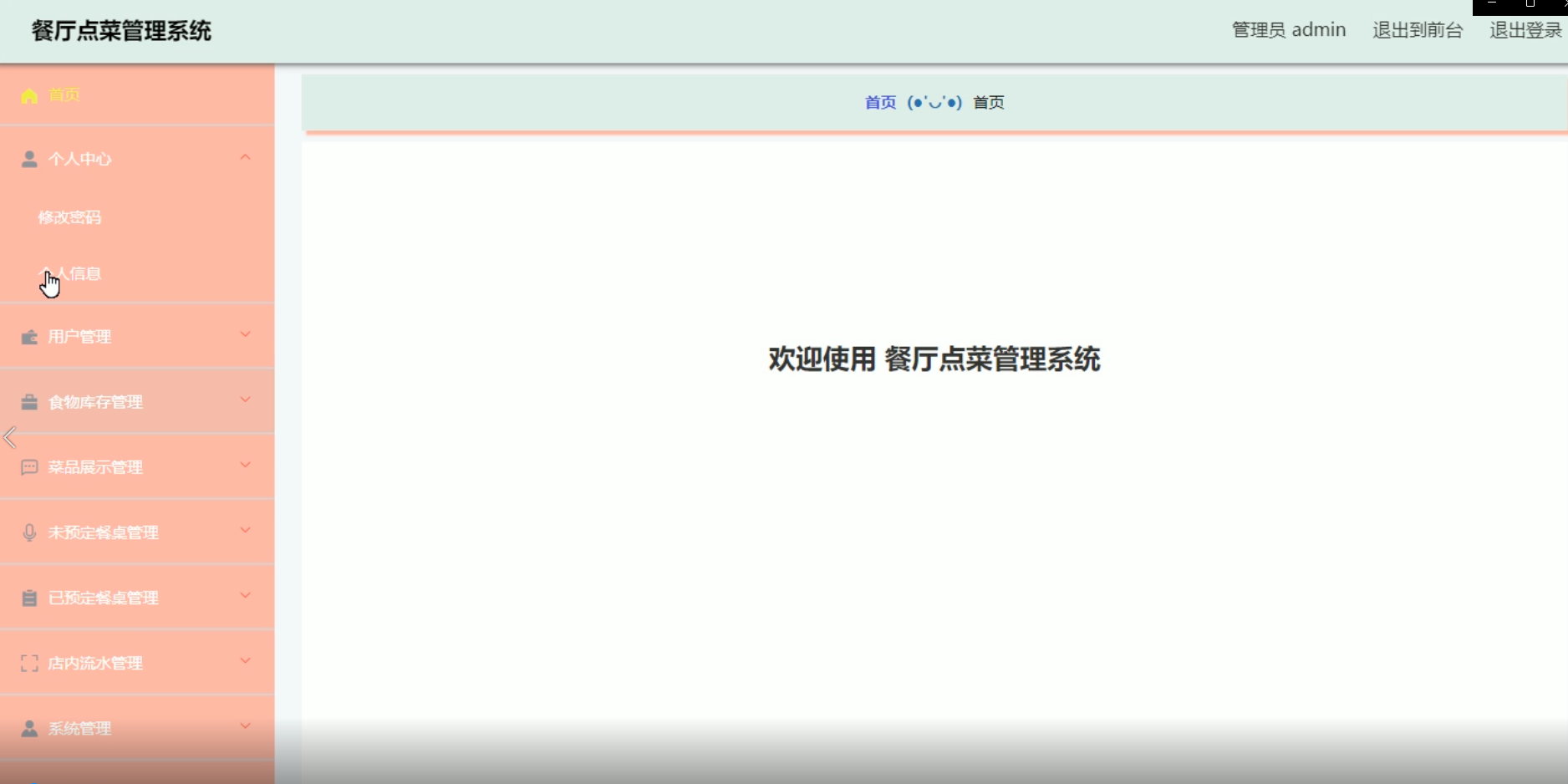Expand the 食物库存管理 menu
Image resolution: width=1568 pixels, height=784 pixels.
[x=245, y=400]
